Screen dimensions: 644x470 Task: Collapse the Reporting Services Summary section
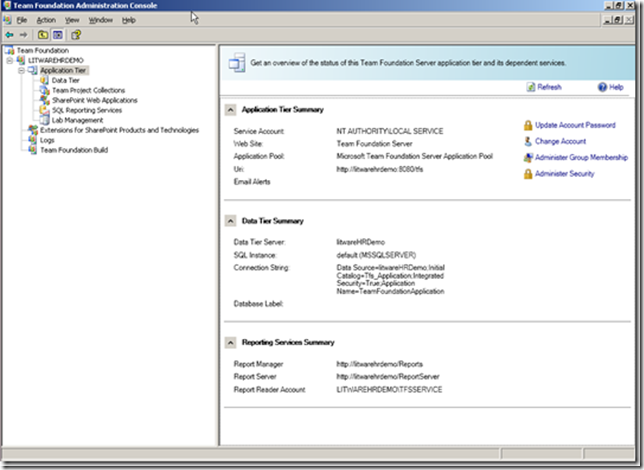click(231, 342)
